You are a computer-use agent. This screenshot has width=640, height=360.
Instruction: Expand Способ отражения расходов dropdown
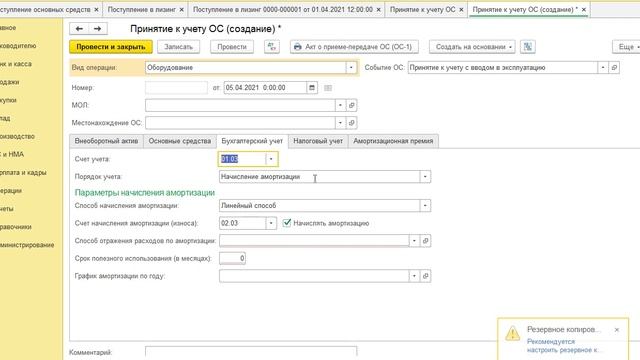tap(414, 241)
